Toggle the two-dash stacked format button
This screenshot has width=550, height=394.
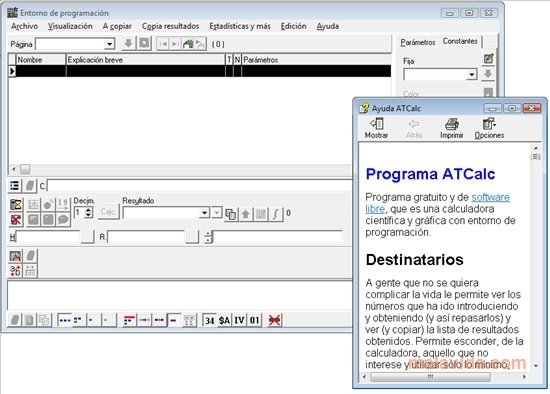[x=79, y=320]
